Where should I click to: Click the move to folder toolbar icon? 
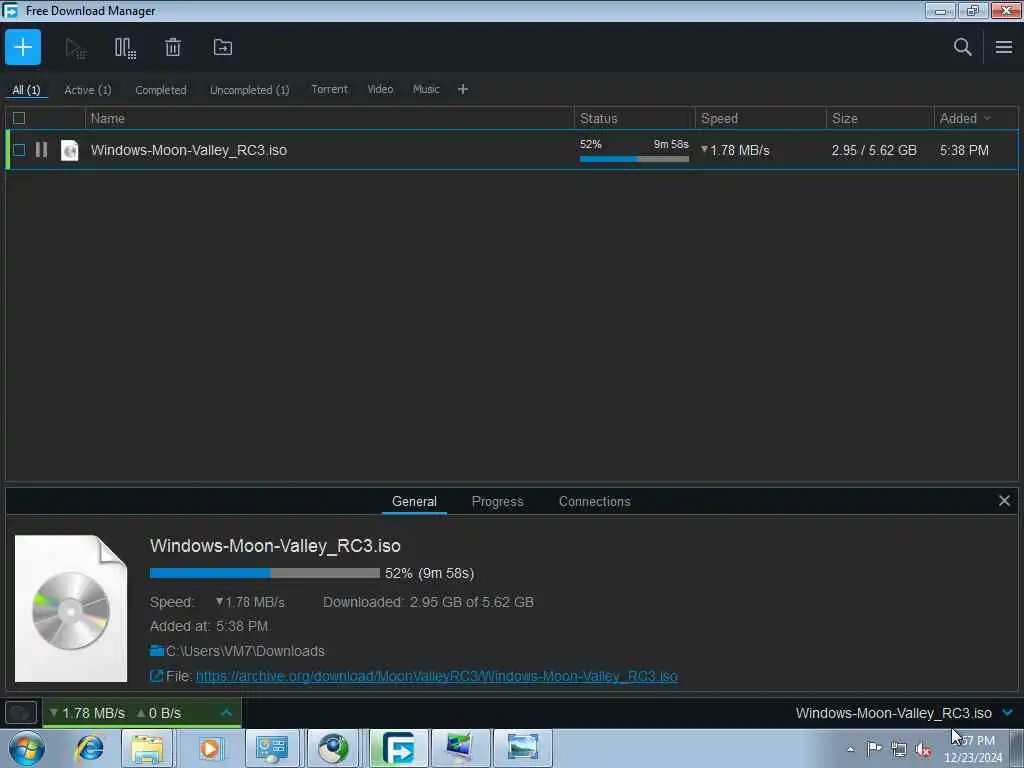pos(223,47)
